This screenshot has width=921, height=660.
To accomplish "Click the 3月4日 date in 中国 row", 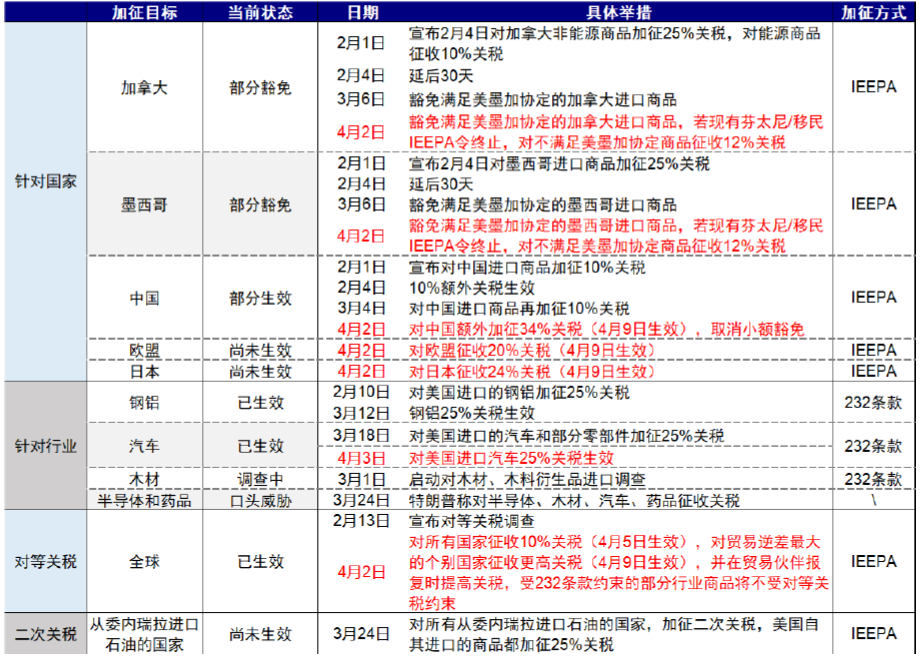I will (361, 308).
